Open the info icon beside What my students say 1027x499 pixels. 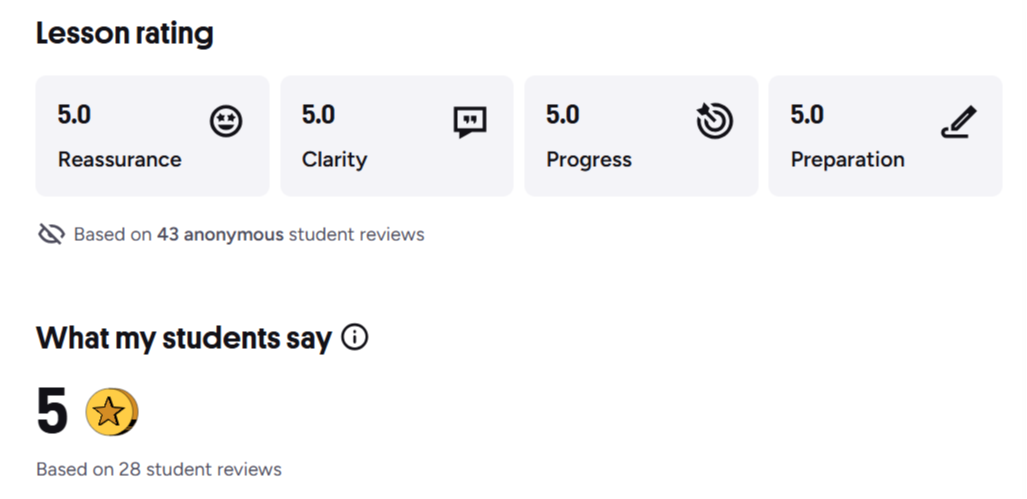point(355,338)
